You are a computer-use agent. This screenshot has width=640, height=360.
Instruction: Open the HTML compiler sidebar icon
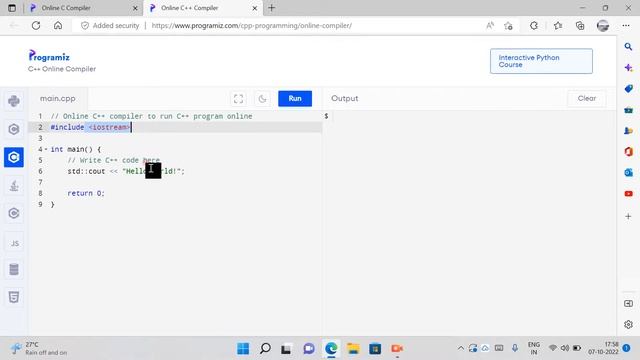tap(14, 297)
